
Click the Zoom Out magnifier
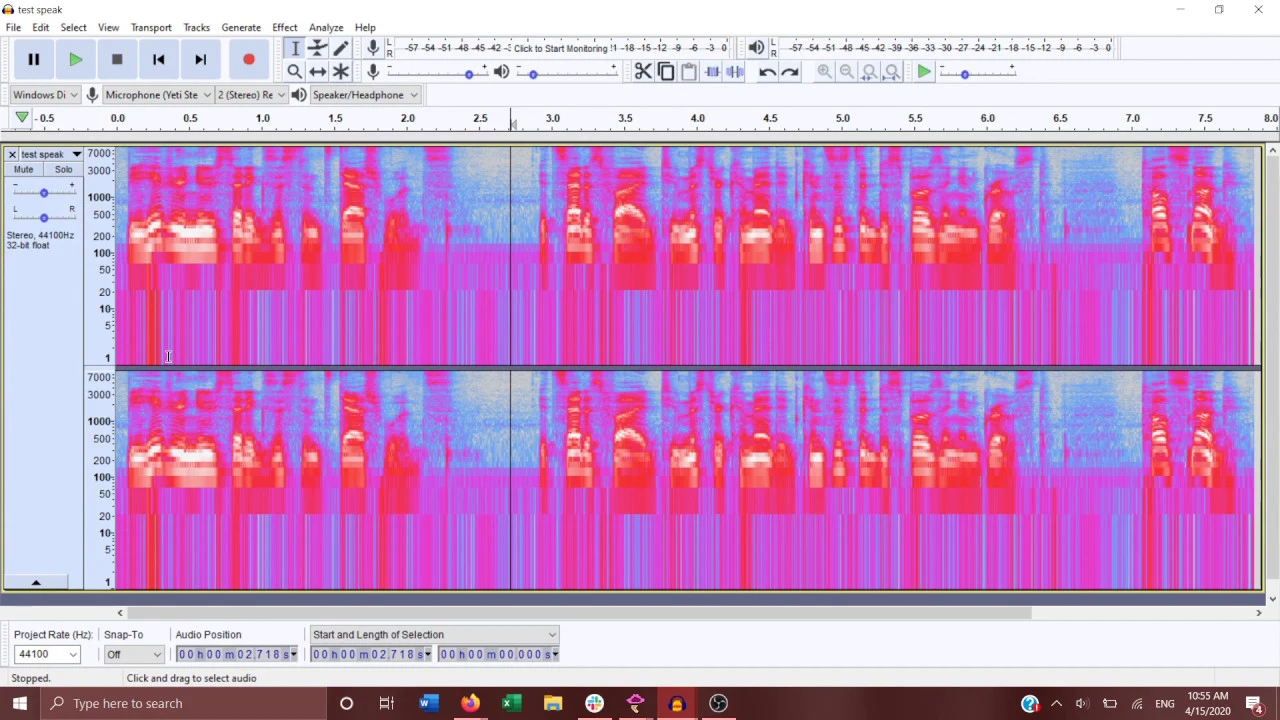847,72
